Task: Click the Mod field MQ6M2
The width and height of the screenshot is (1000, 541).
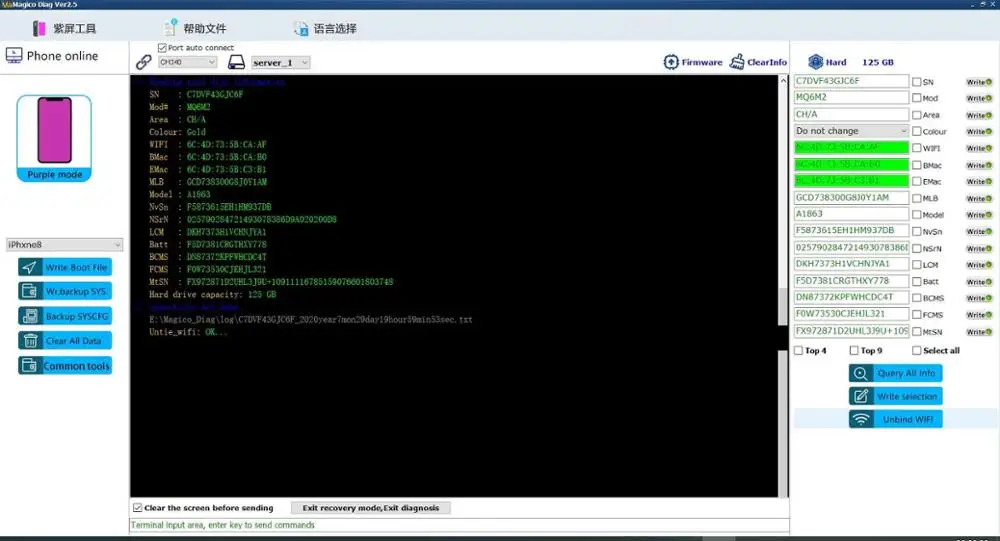Action: (x=851, y=98)
